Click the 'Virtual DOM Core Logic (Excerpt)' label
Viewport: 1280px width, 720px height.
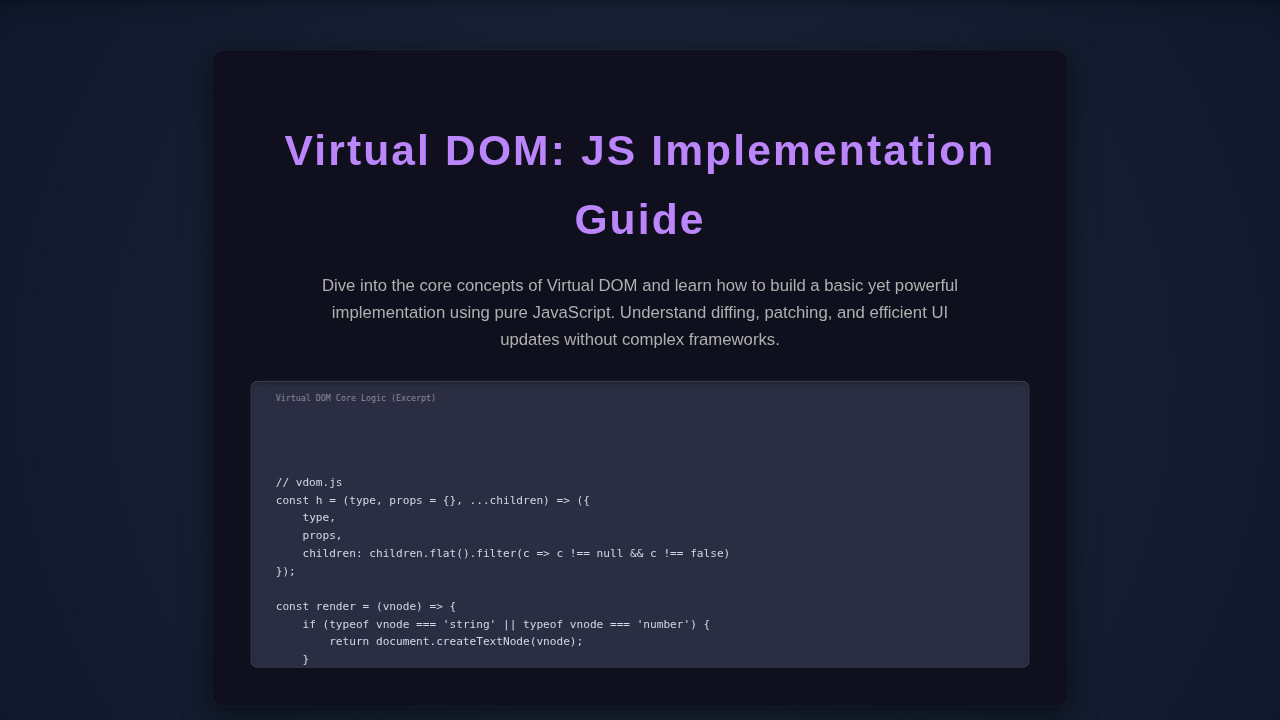[x=356, y=397]
